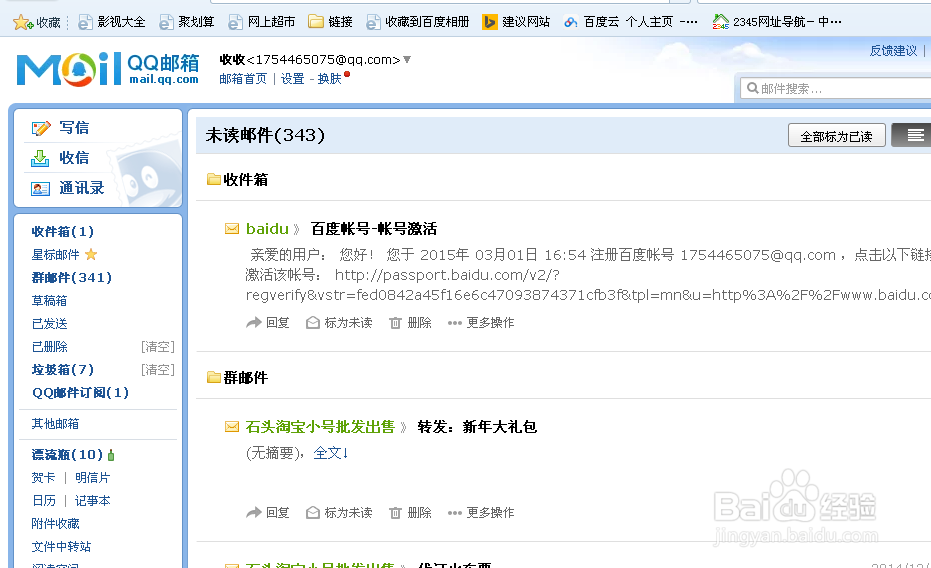Click folder icon beside 收件箱 heading
This screenshot has width=931, height=568.
213,179
